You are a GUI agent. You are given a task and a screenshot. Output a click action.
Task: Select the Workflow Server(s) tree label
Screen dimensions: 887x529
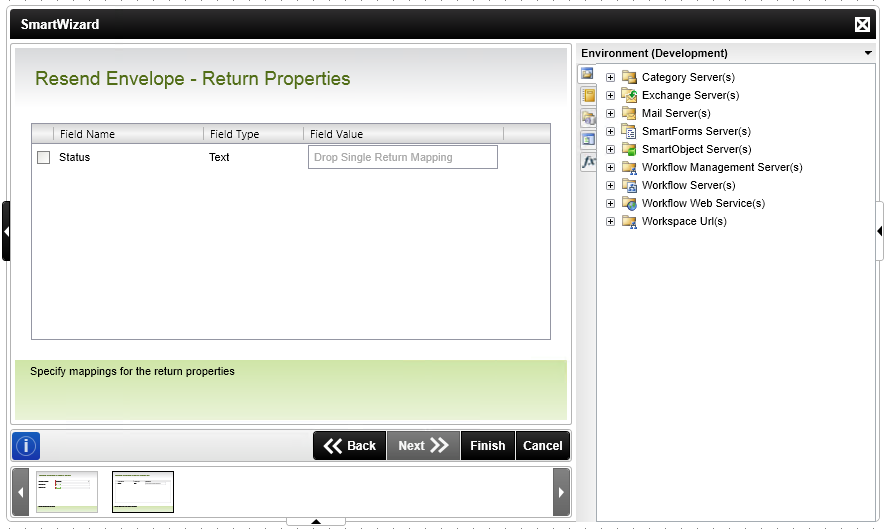[x=688, y=186]
